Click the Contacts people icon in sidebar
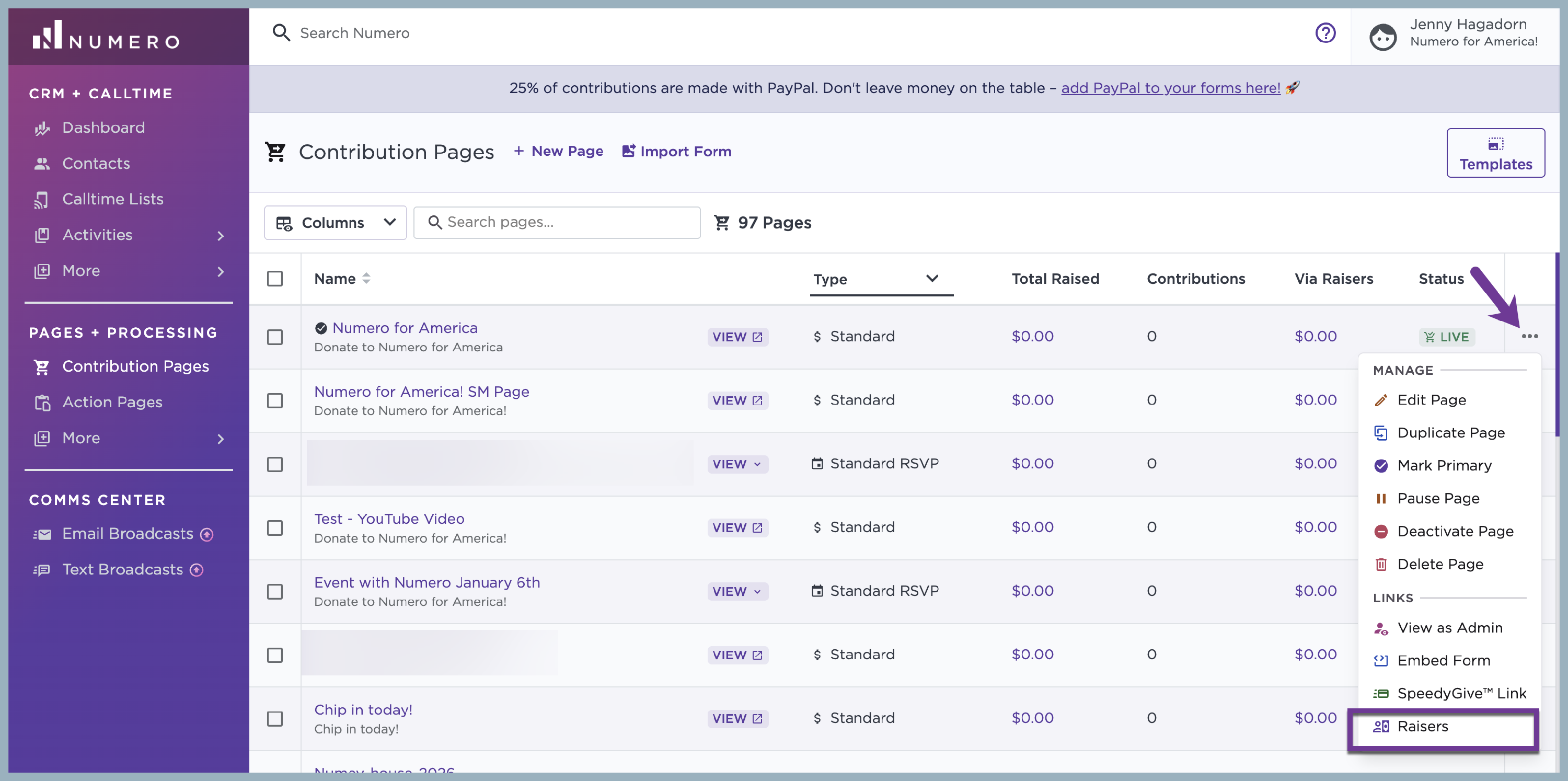This screenshot has height=781, width=1568. tap(42, 164)
